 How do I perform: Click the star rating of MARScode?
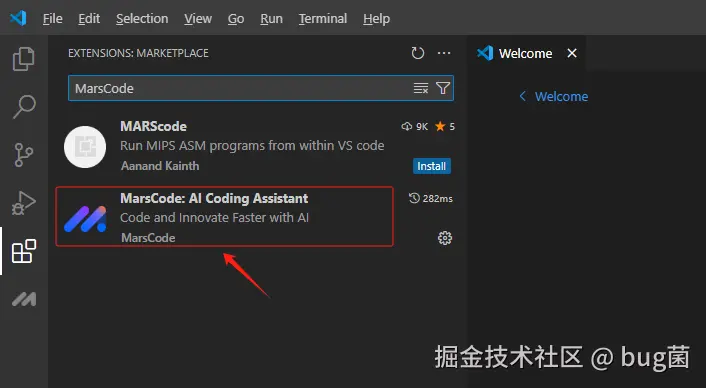445,126
